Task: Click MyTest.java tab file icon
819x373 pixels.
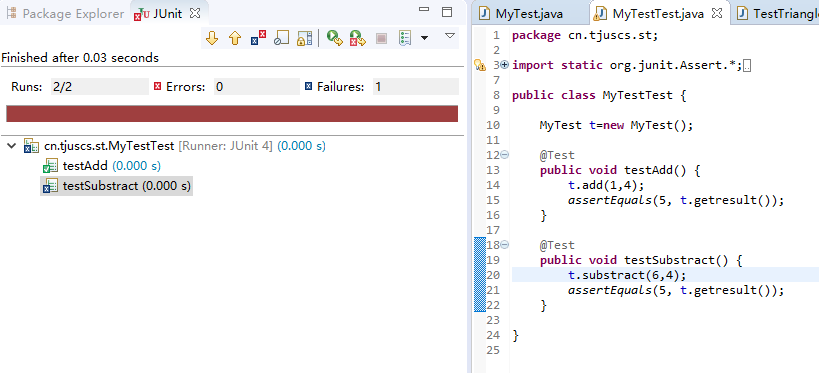Action: (x=485, y=14)
